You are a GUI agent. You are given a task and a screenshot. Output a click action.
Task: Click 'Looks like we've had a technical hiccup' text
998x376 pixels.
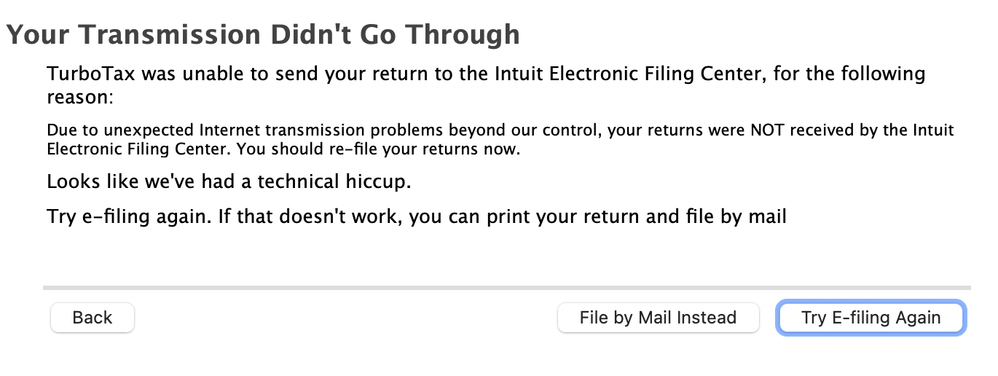229,182
